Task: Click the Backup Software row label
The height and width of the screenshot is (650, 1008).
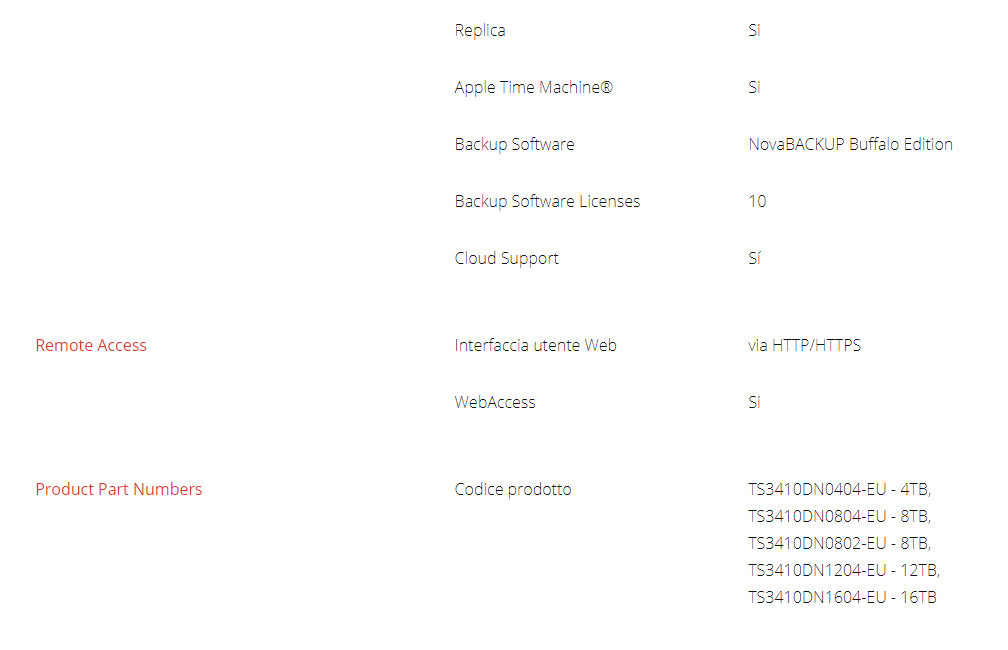Action: point(514,144)
